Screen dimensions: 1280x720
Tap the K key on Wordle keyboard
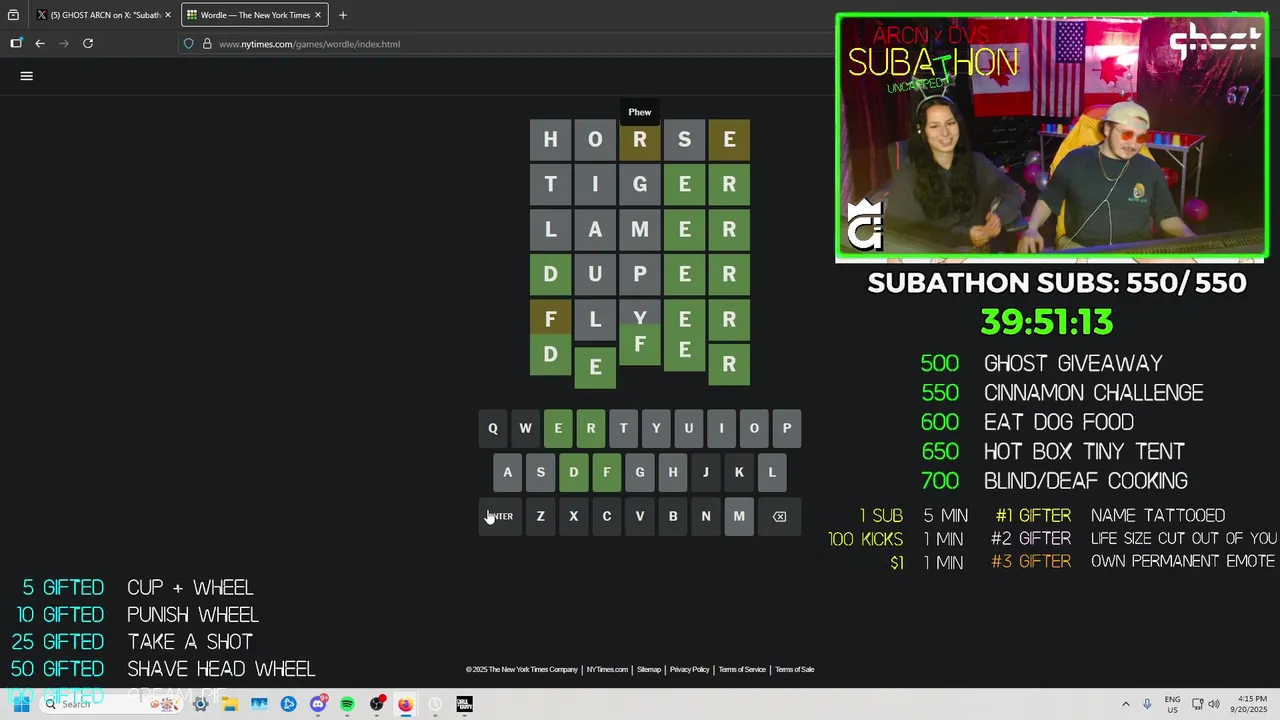pos(739,472)
